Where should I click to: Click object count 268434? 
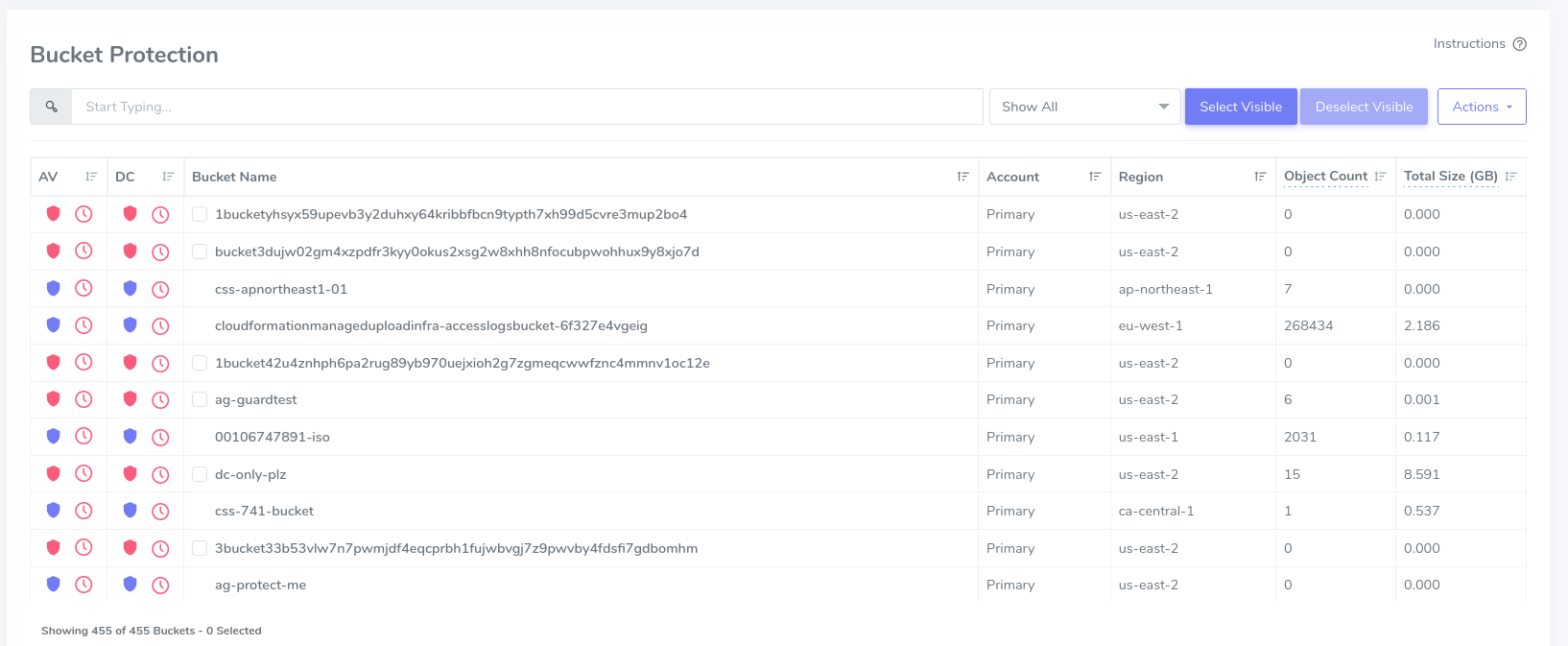(1309, 325)
